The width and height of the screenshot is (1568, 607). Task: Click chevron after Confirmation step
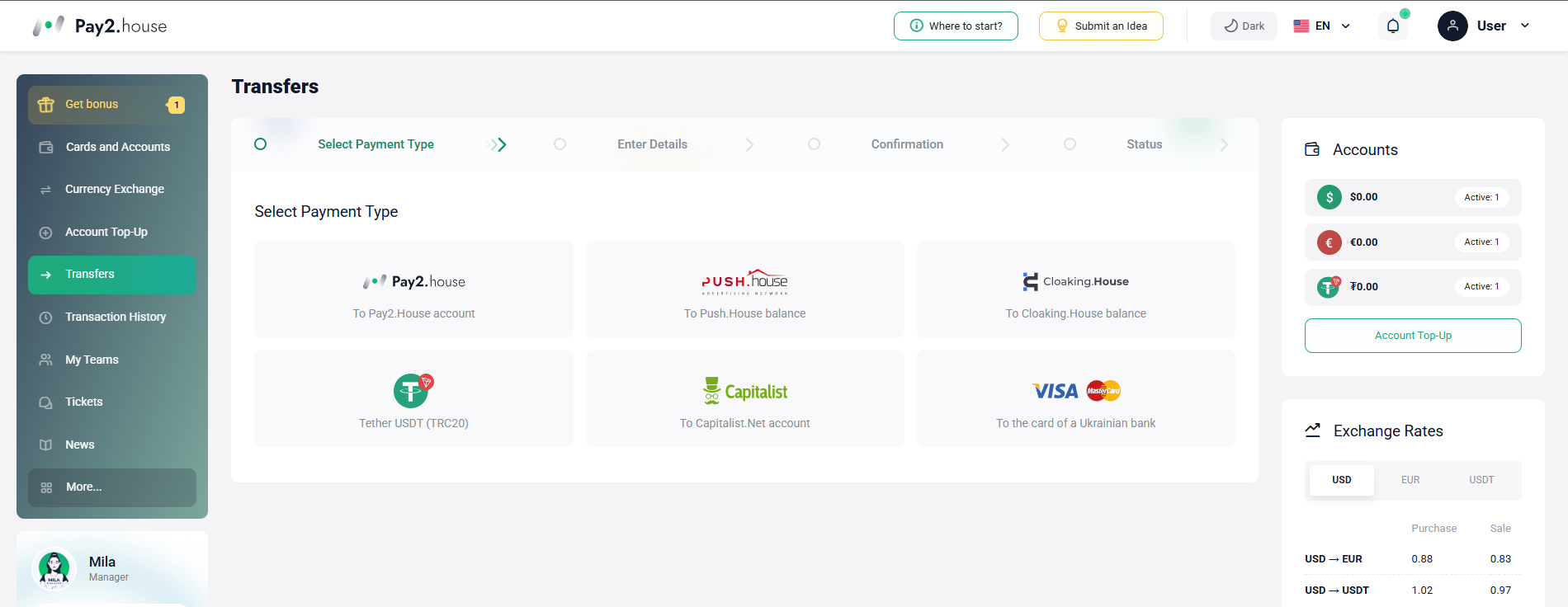(x=1004, y=144)
